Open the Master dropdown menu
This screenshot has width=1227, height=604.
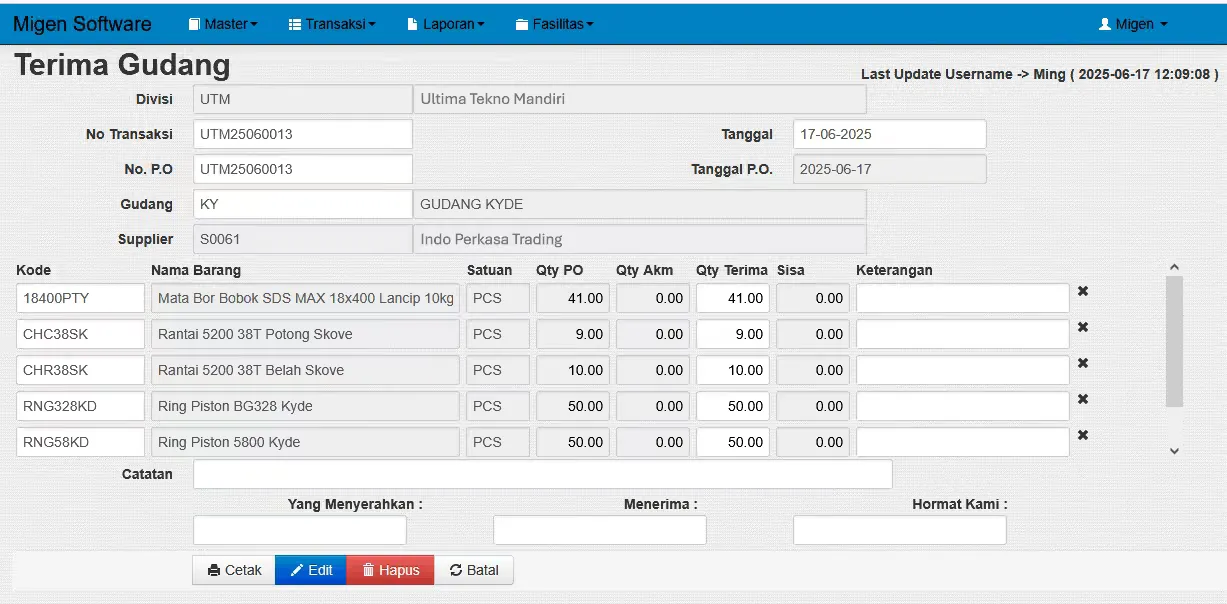[x=222, y=24]
